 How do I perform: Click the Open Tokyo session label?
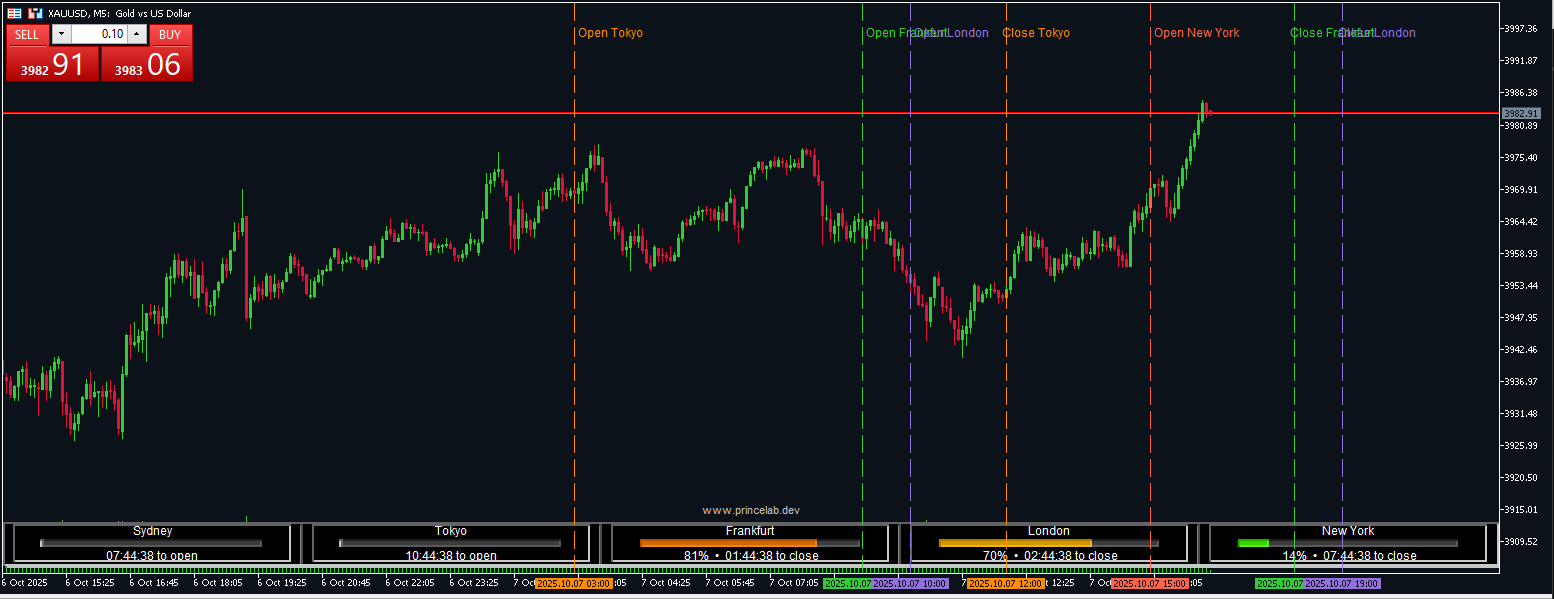coord(610,33)
